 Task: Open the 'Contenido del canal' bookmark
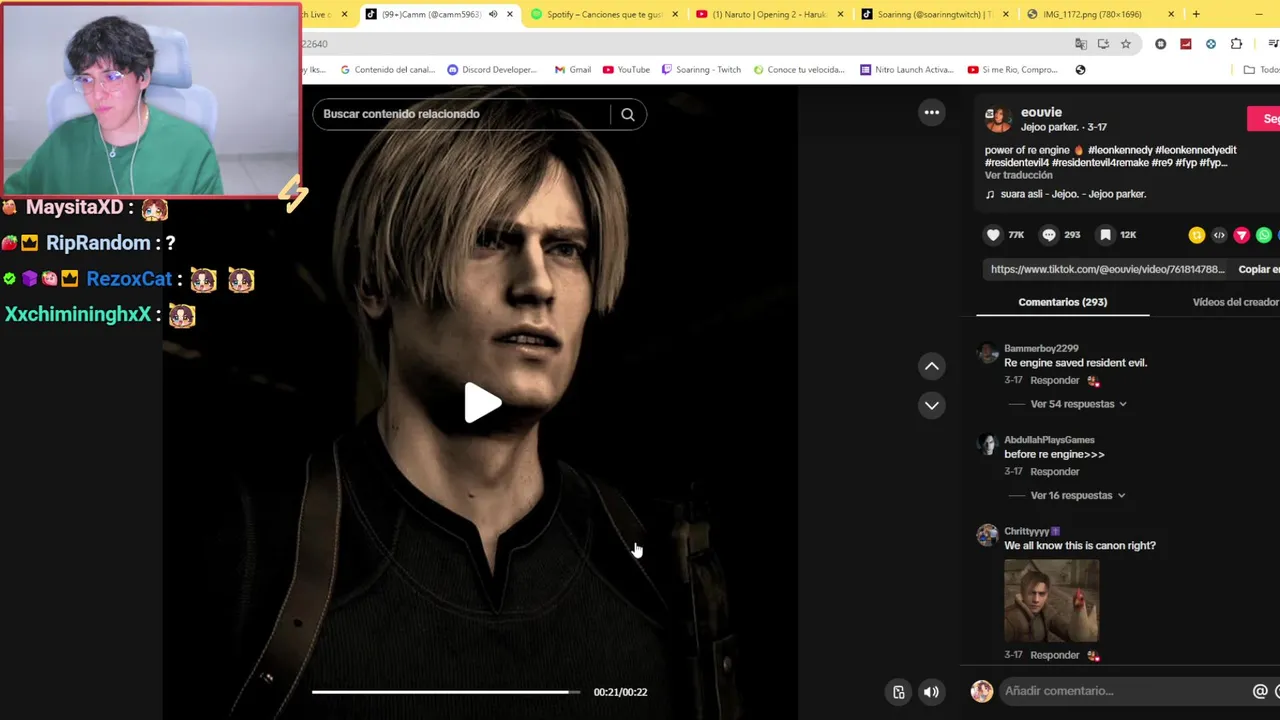389,70
